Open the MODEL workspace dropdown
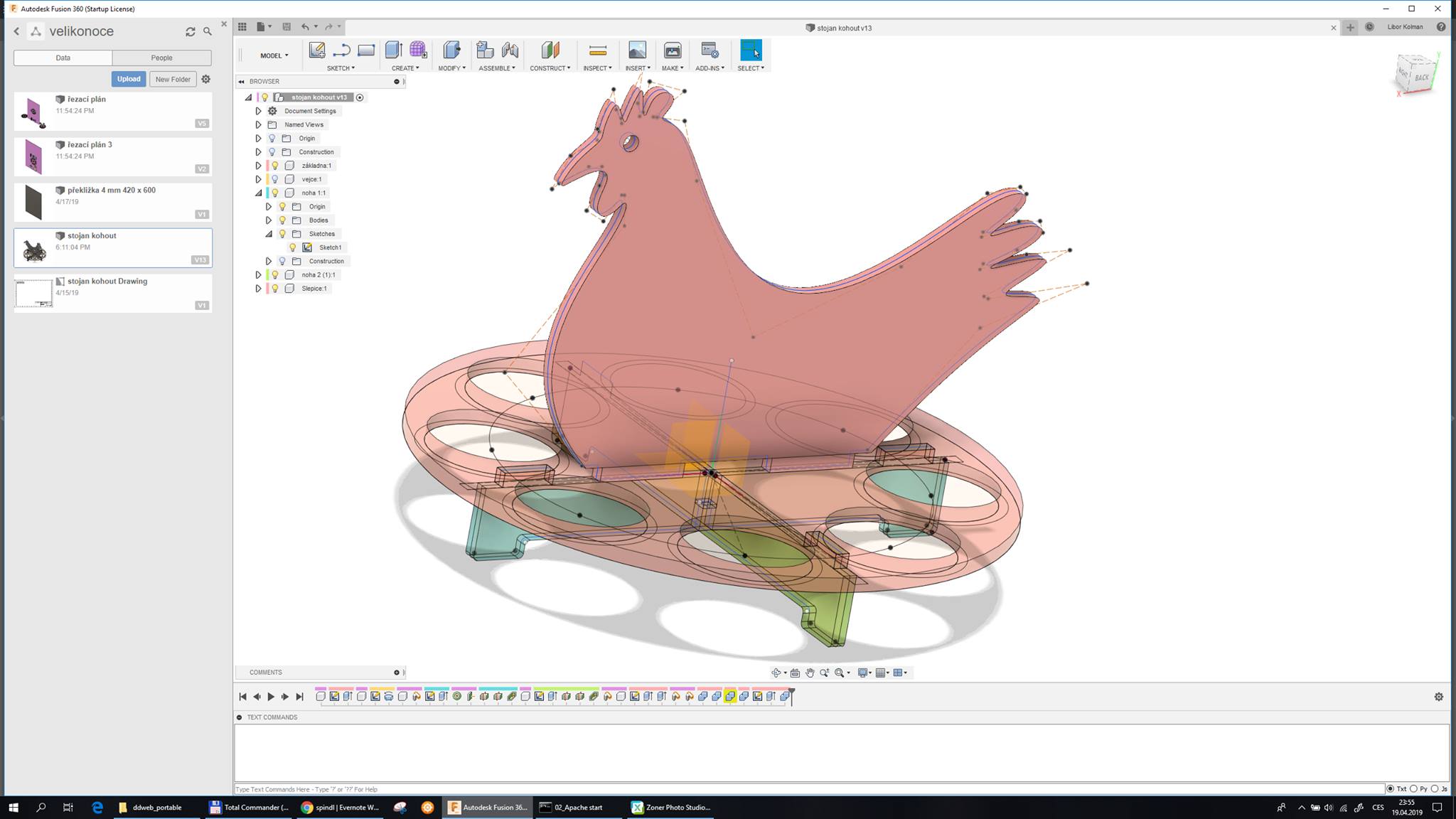The image size is (1456, 819). (x=274, y=55)
